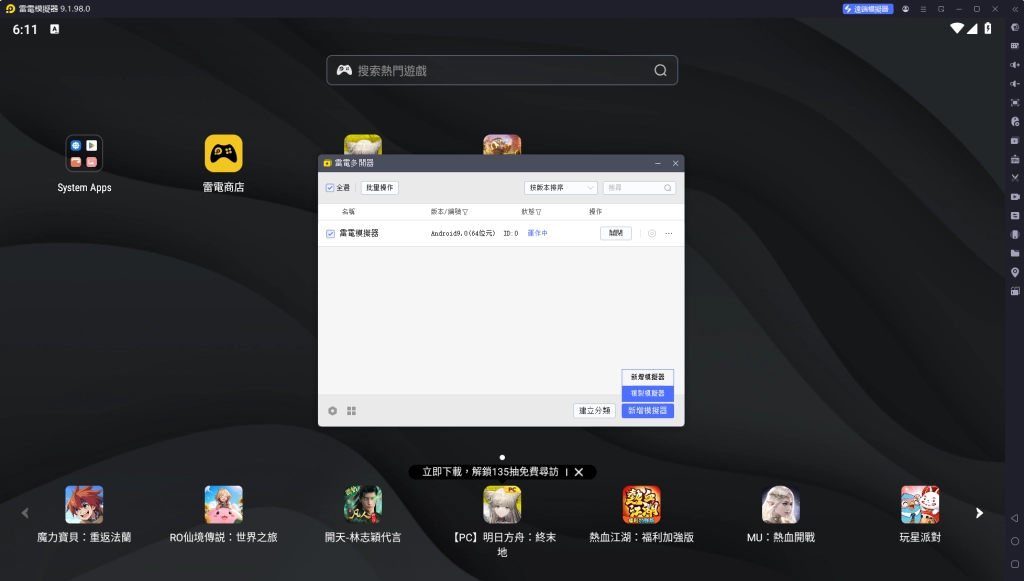This screenshot has width=1024, height=581.
Task: Open the status column filter arrow
Action: pos(539,212)
